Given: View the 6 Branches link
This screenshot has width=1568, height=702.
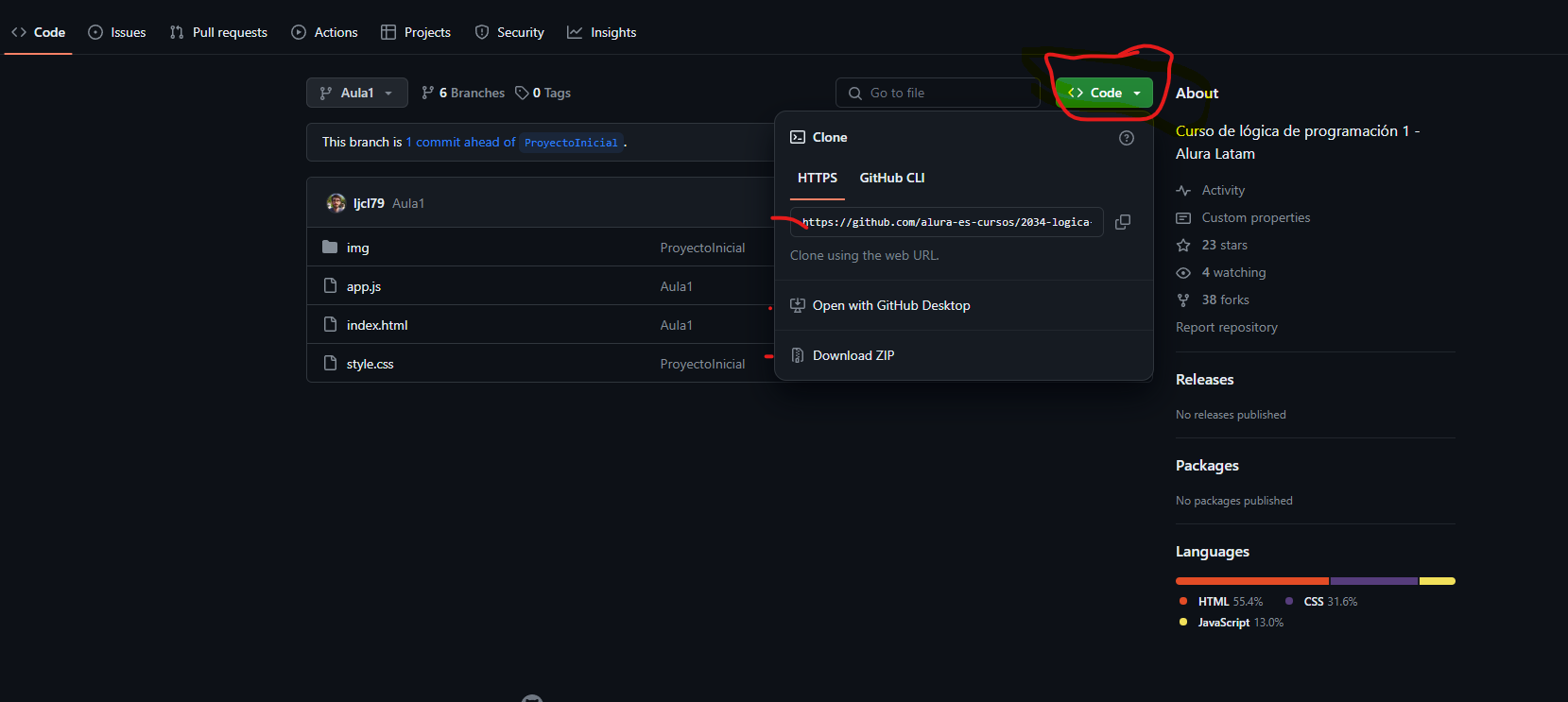Looking at the screenshot, I should [463, 93].
